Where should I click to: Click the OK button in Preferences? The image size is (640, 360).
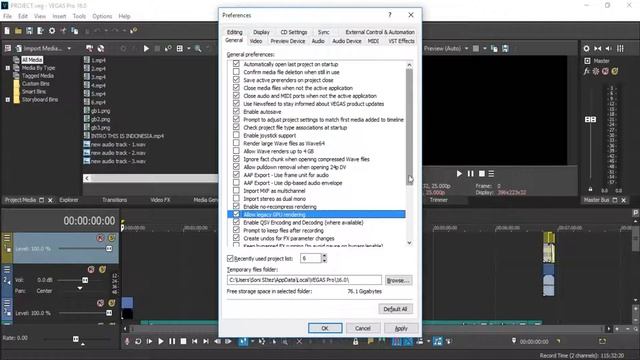pyautogui.click(x=325, y=328)
